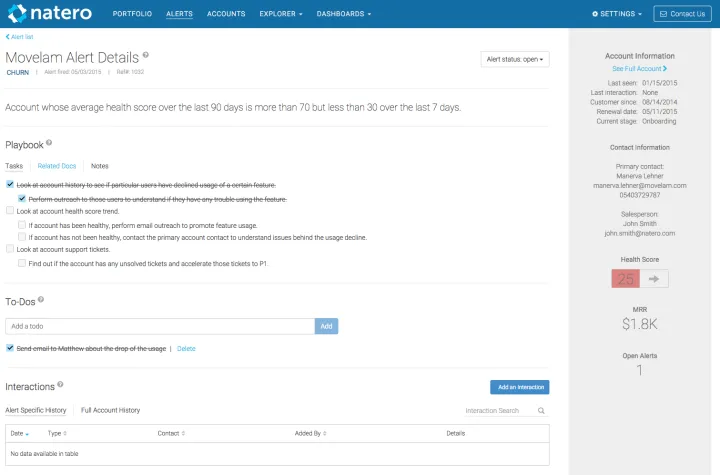Click the To-Dos help question icon
Image resolution: width=720 pixels, height=475 pixels.
pos(41,300)
